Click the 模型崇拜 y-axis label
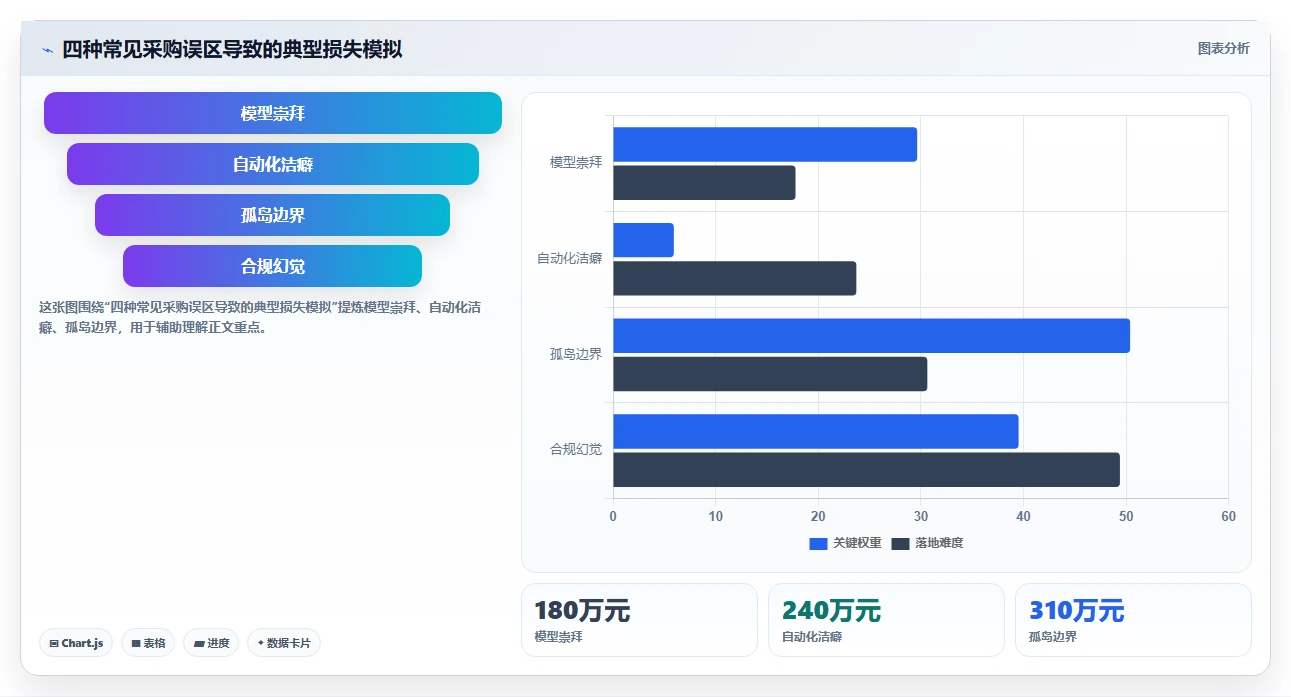This screenshot has width=1291, height=697. pyautogui.click(x=576, y=162)
